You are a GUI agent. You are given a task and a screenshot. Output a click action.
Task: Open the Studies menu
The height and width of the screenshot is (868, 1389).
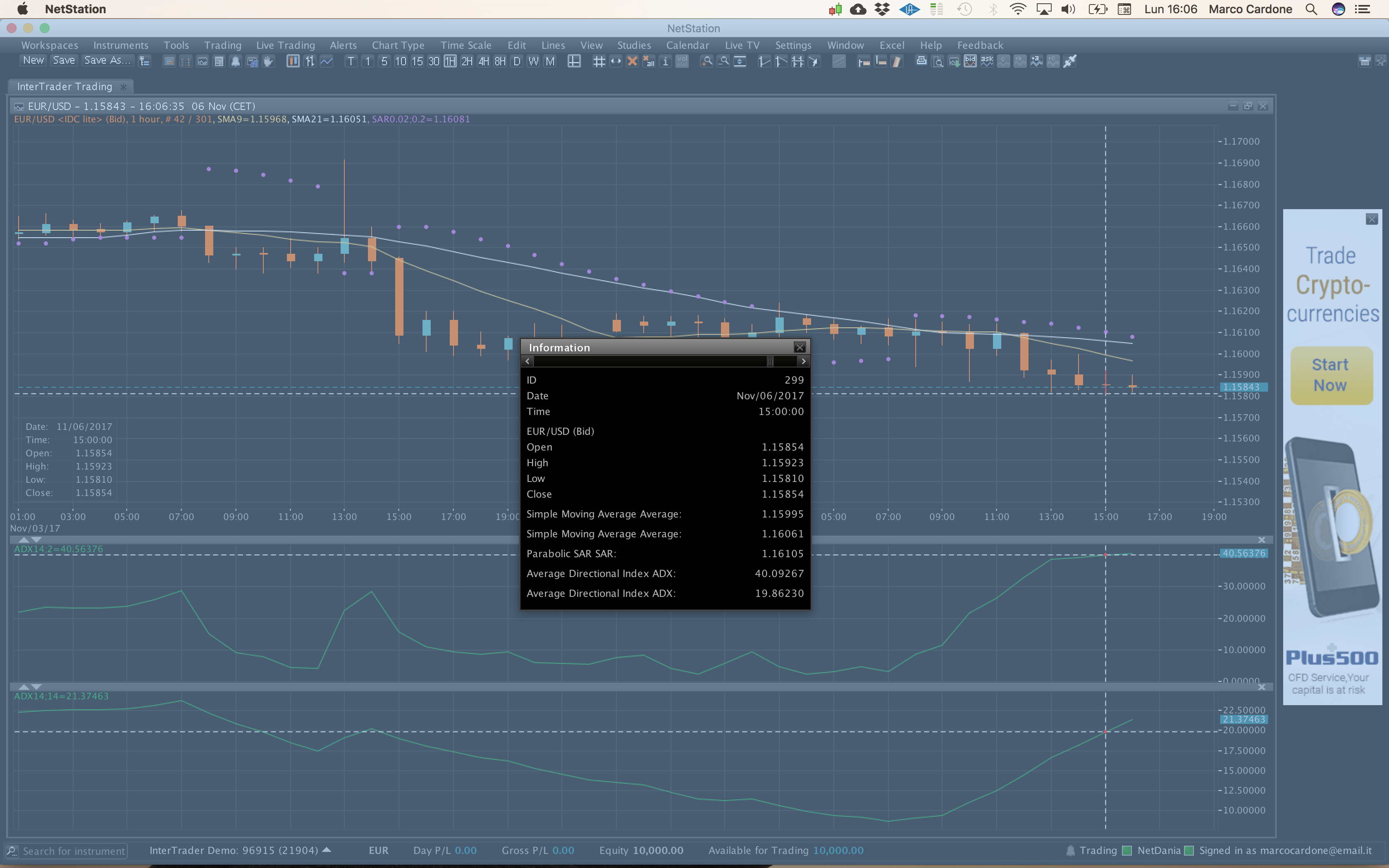point(634,45)
